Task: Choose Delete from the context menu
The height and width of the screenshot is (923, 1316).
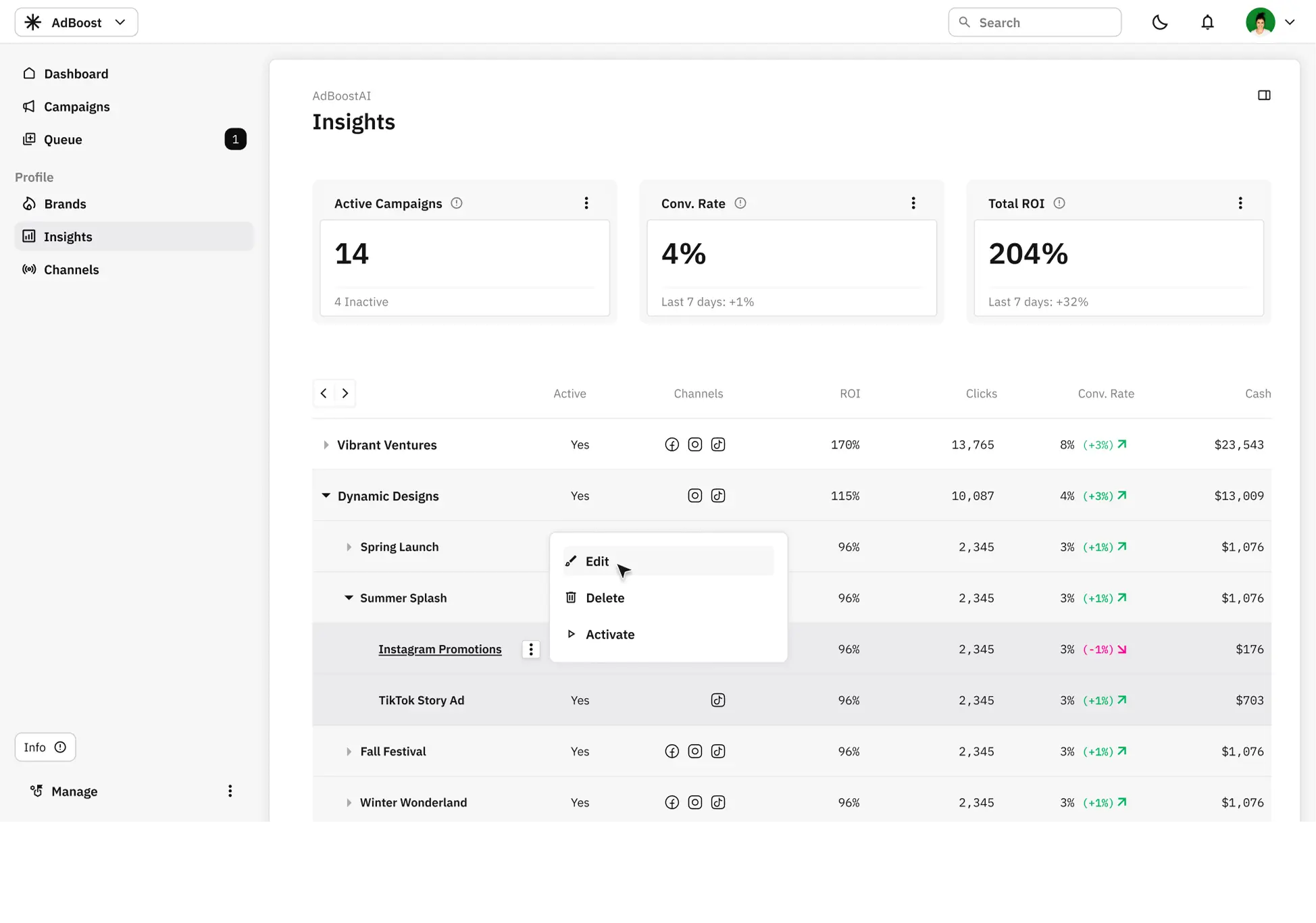Action: coord(605,598)
